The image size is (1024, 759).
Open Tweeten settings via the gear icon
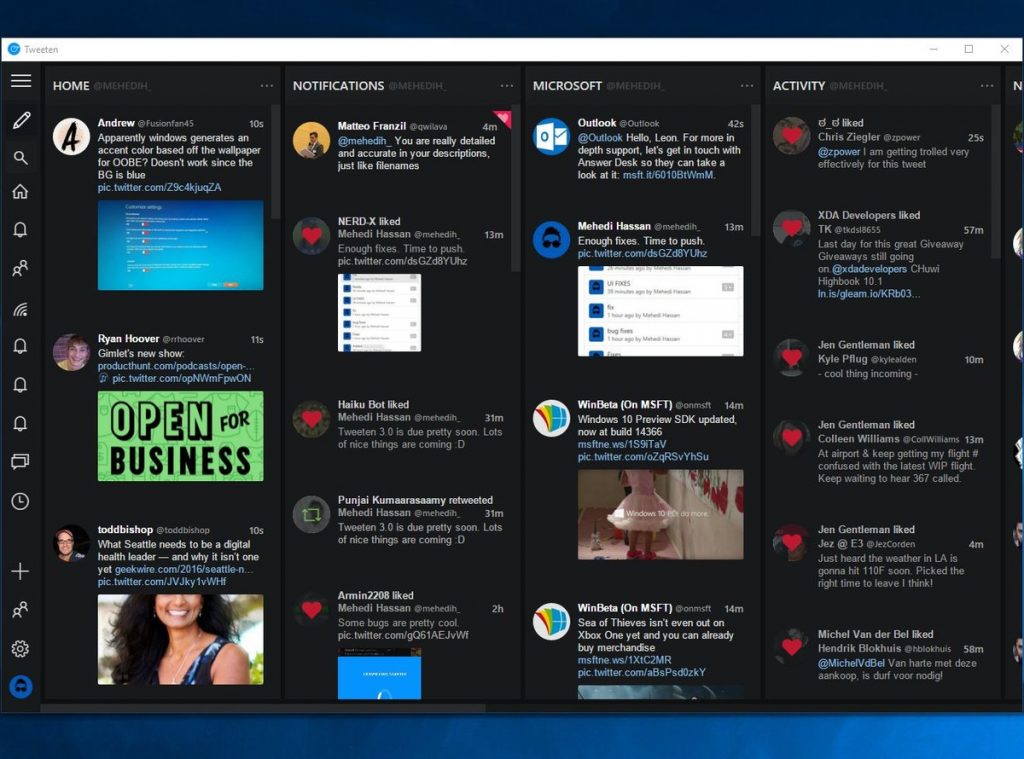(x=20, y=649)
